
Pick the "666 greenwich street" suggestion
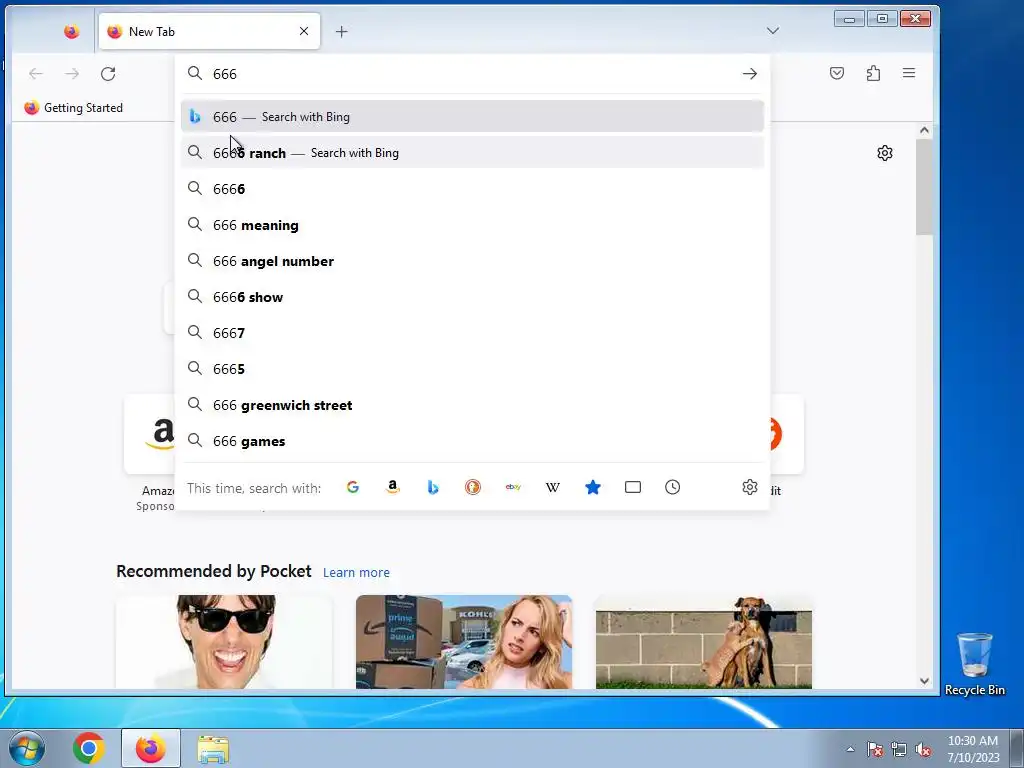(472, 406)
